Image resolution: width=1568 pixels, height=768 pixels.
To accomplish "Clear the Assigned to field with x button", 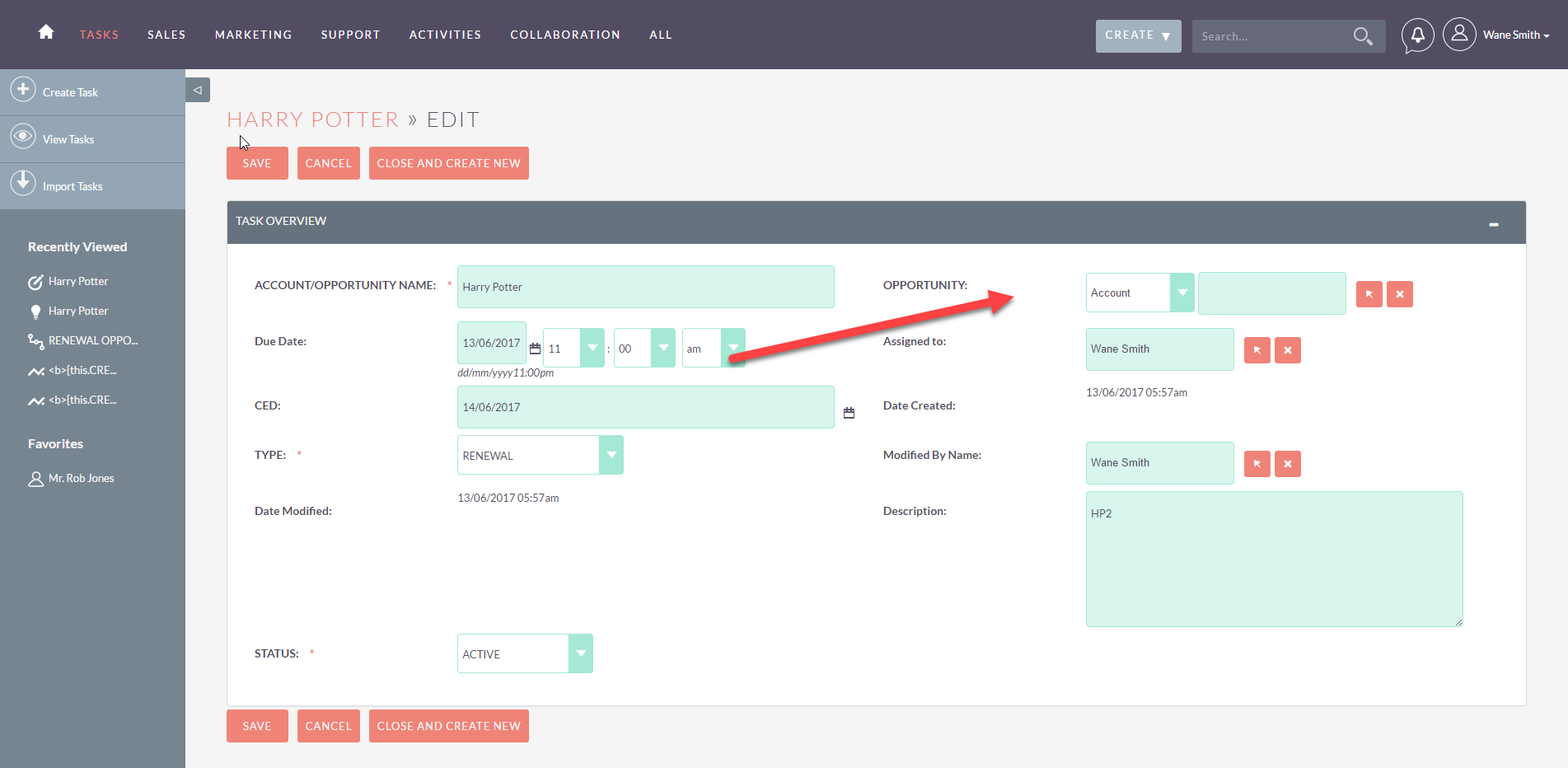I will [1287, 350].
